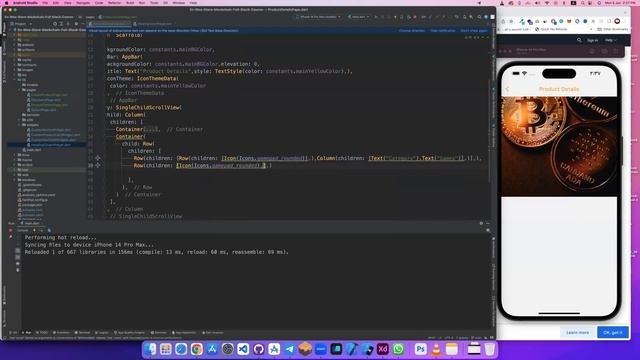The width and height of the screenshot is (640, 360).
Task: Collapse the pages folder in the project tree
Action: (20, 90)
